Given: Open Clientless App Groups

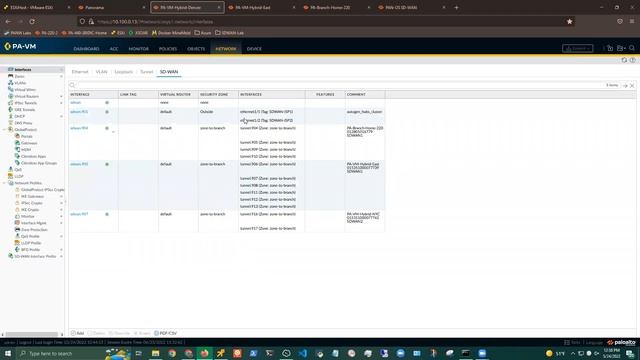Looking at the screenshot, I should pyautogui.click(x=39, y=163).
